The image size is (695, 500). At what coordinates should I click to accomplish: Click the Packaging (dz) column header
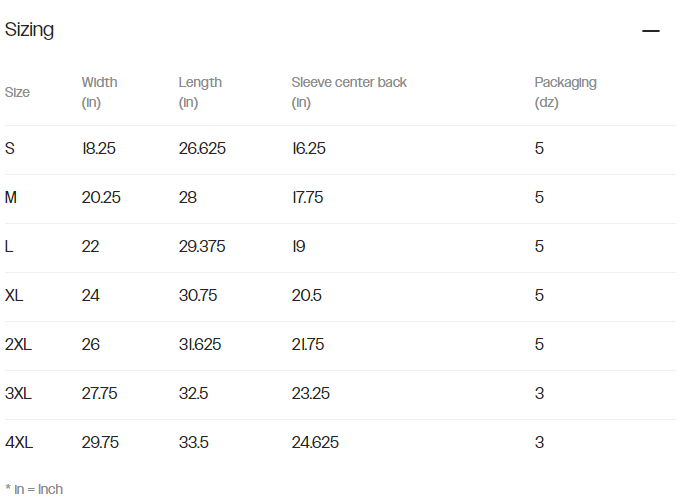[x=565, y=92]
